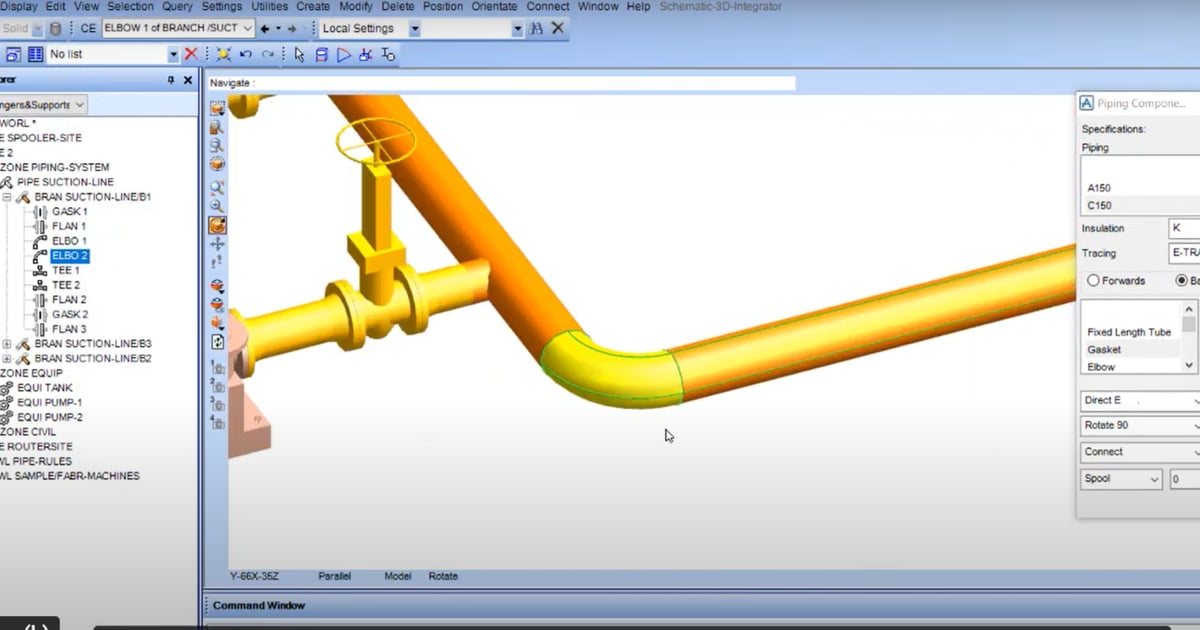Click the saved view 1 camera icon
The width and height of the screenshot is (1200, 630).
(218, 369)
